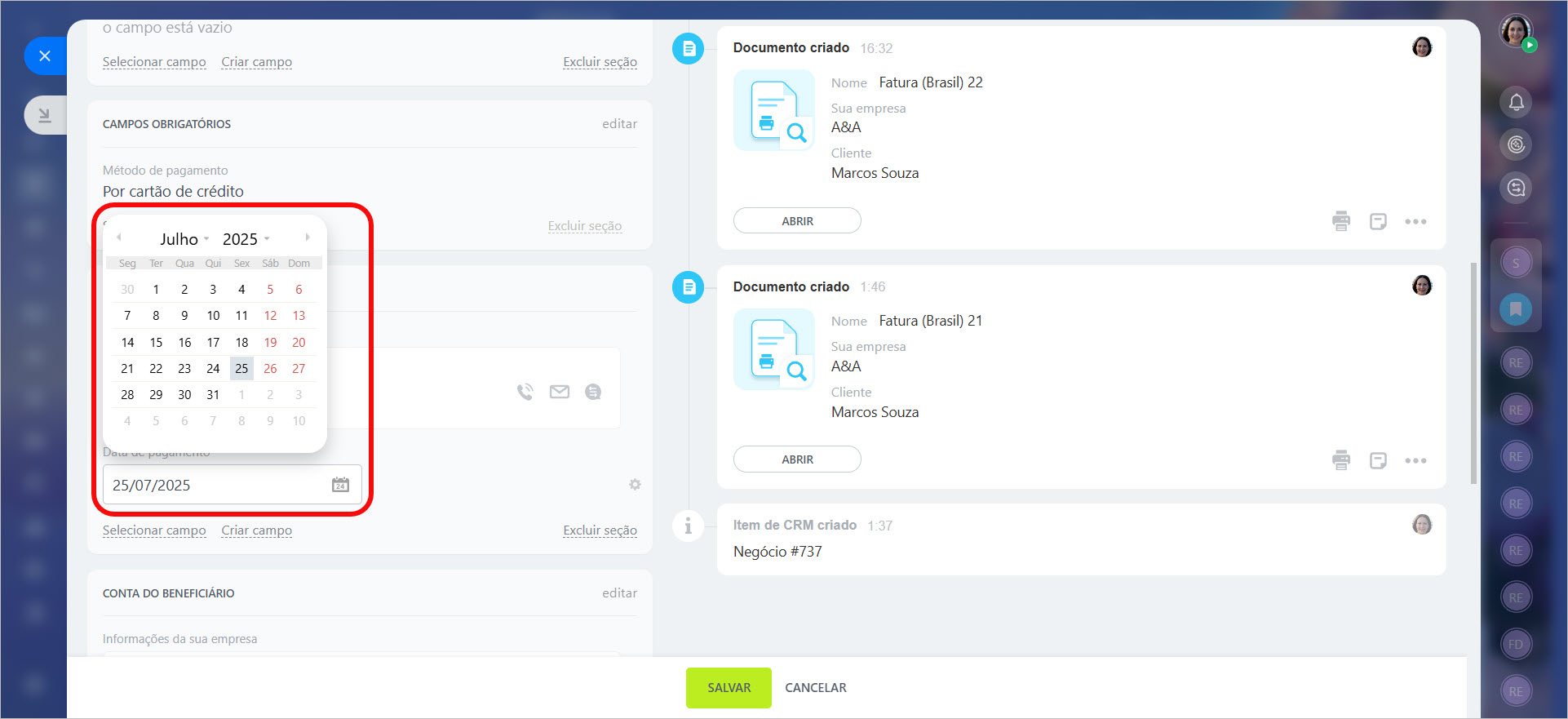Open the 2025 year dropdown
Viewport: 1568px width, 719px height.
[x=246, y=239]
